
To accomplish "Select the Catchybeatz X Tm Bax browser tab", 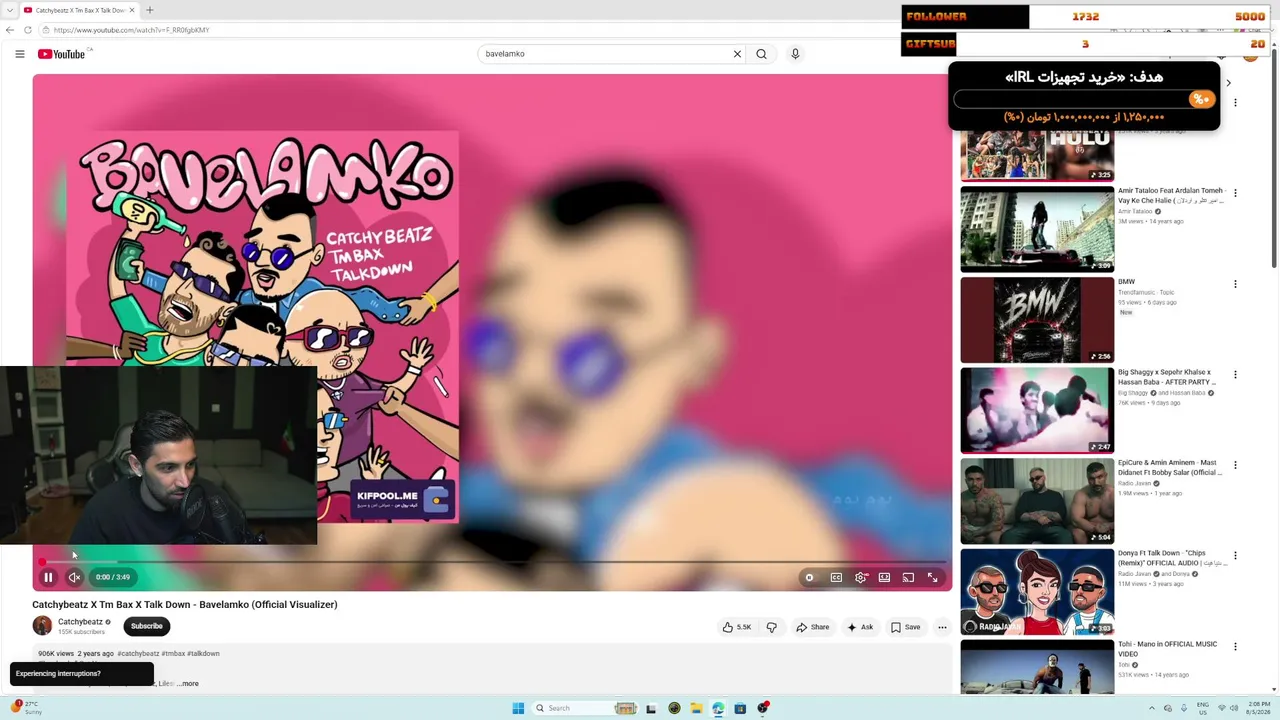I will (79, 10).
